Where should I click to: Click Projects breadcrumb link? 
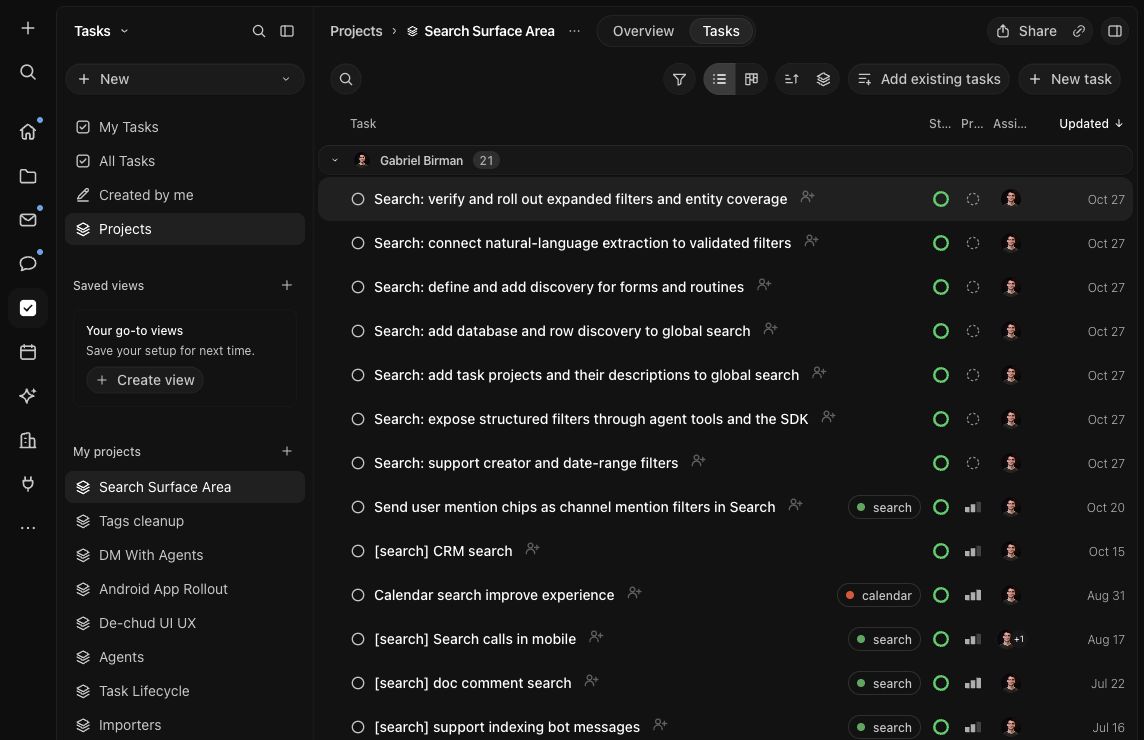point(356,31)
